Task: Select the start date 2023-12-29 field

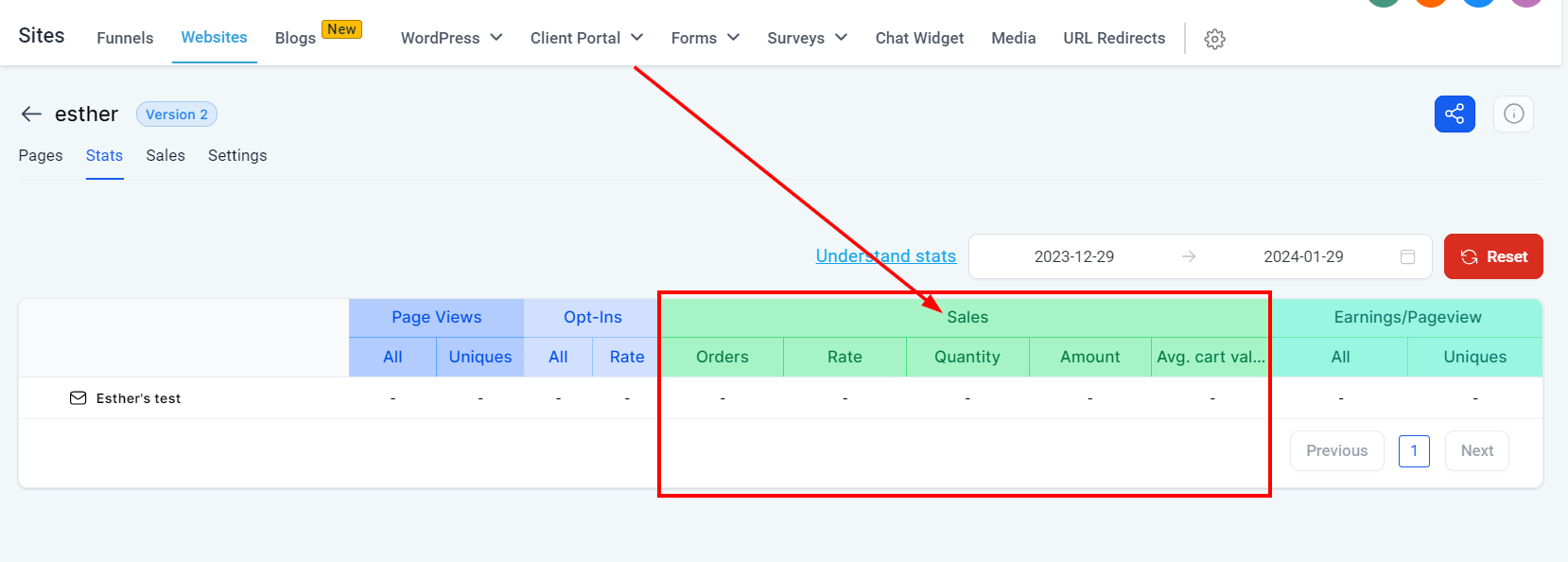Action: (x=1073, y=257)
